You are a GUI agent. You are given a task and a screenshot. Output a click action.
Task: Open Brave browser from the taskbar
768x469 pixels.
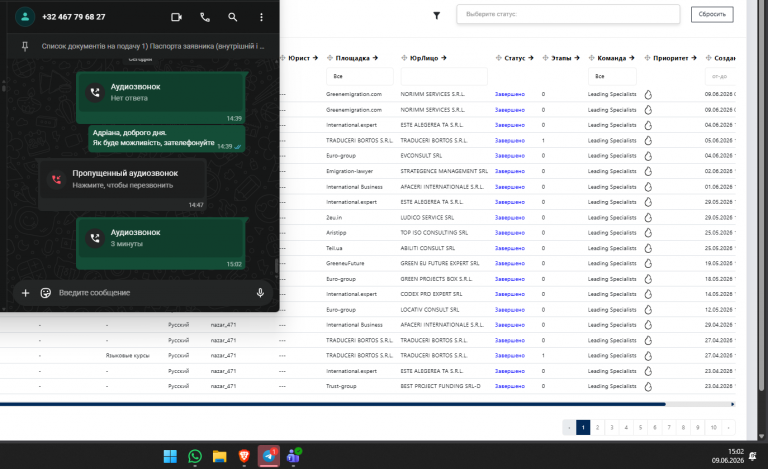coord(244,456)
